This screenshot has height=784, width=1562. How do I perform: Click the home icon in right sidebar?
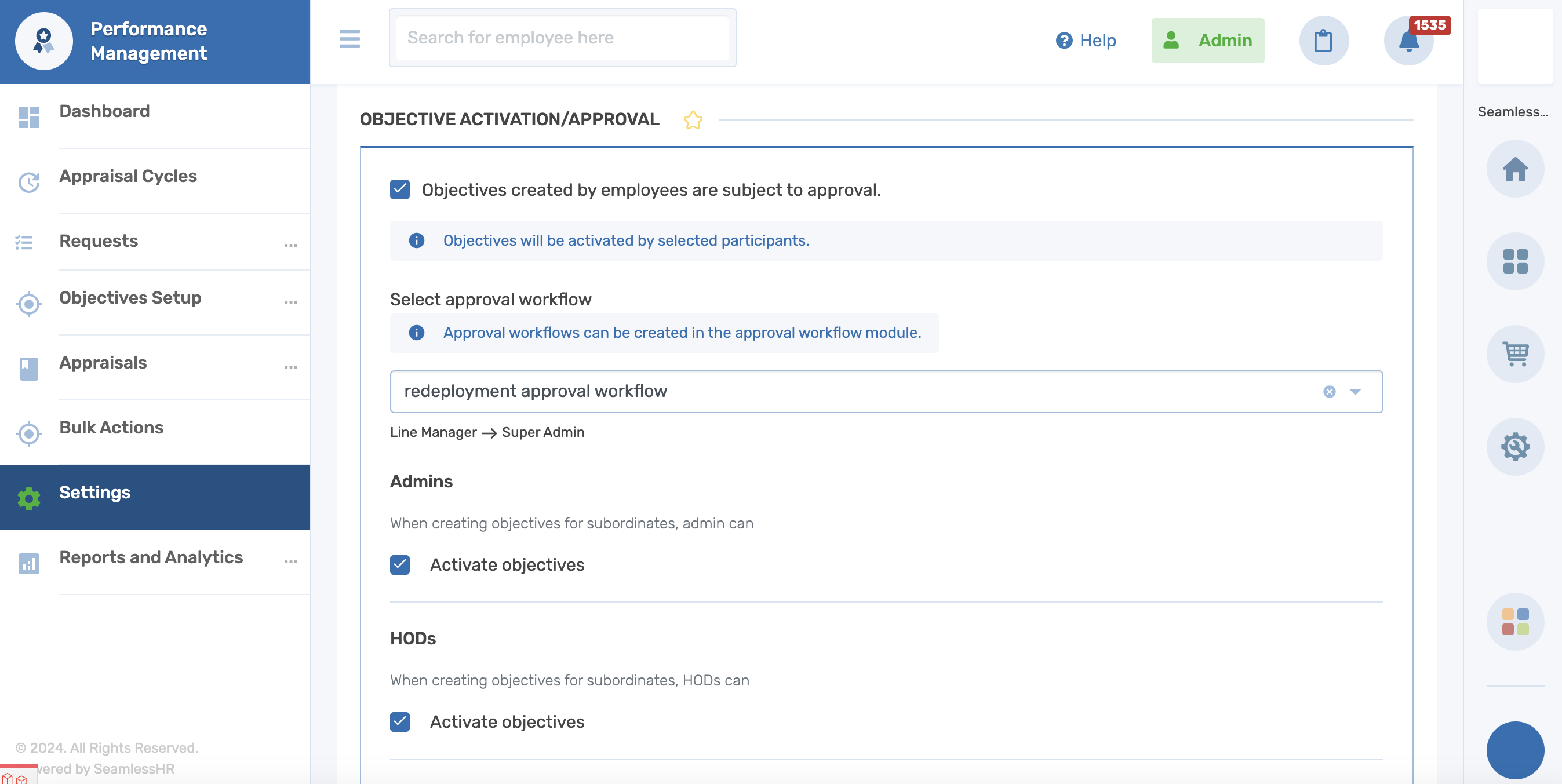click(x=1514, y=169)
